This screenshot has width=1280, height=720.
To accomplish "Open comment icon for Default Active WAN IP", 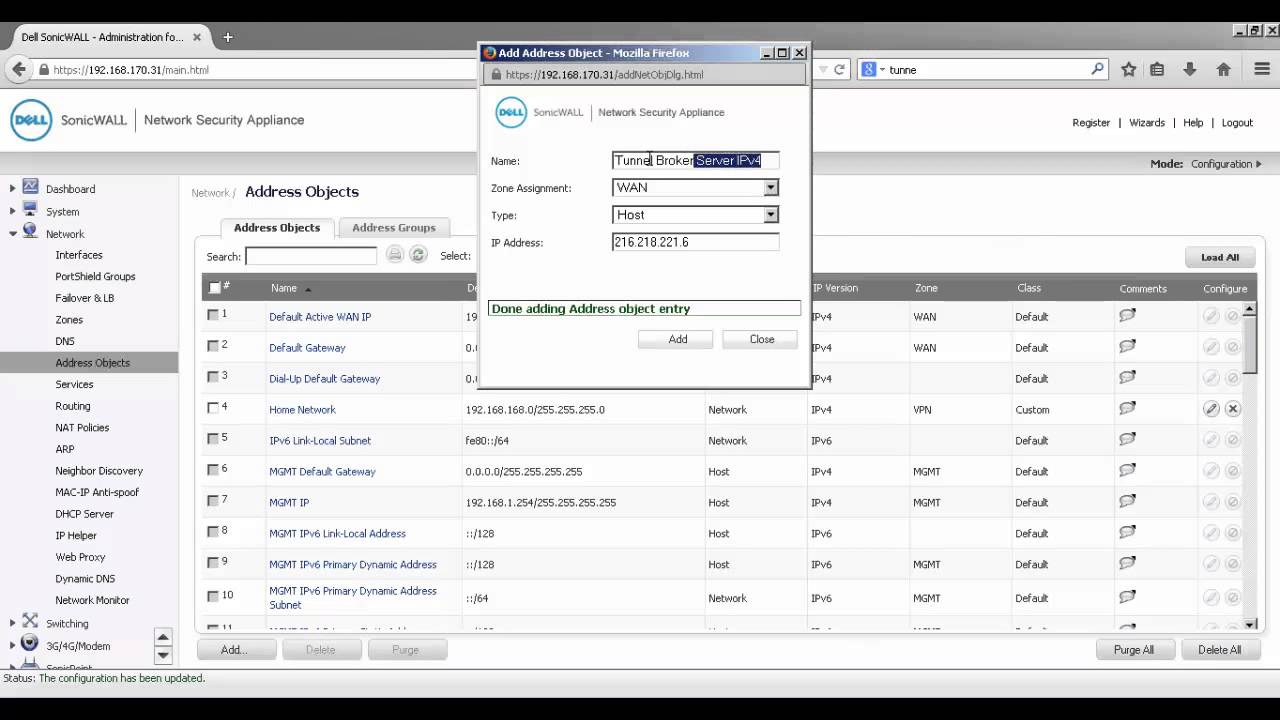I will pos(1127,316).
